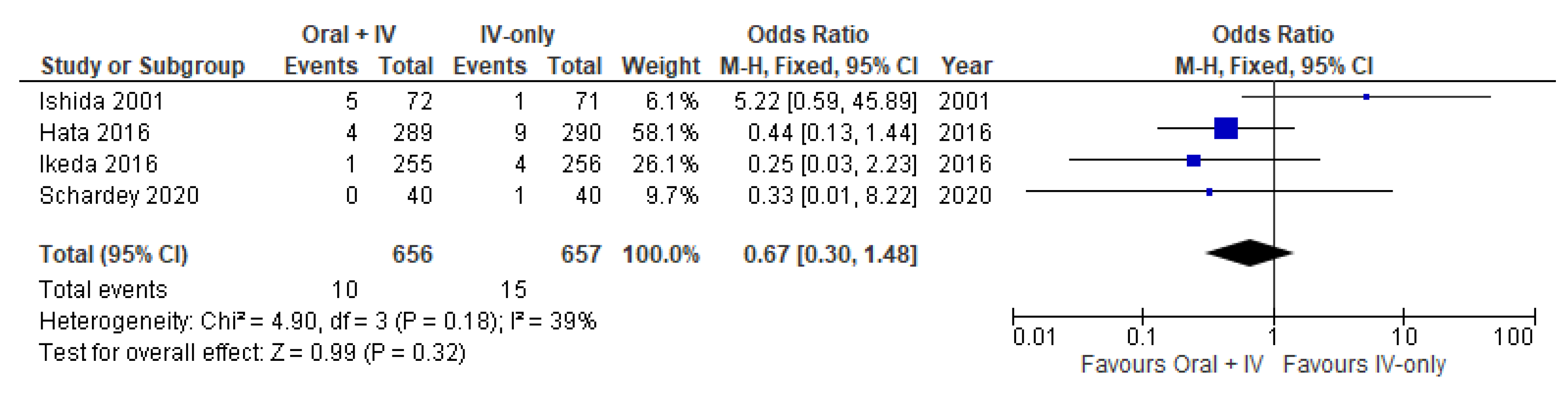Click the Total (95% CI) row label

[x=113, y=255]
